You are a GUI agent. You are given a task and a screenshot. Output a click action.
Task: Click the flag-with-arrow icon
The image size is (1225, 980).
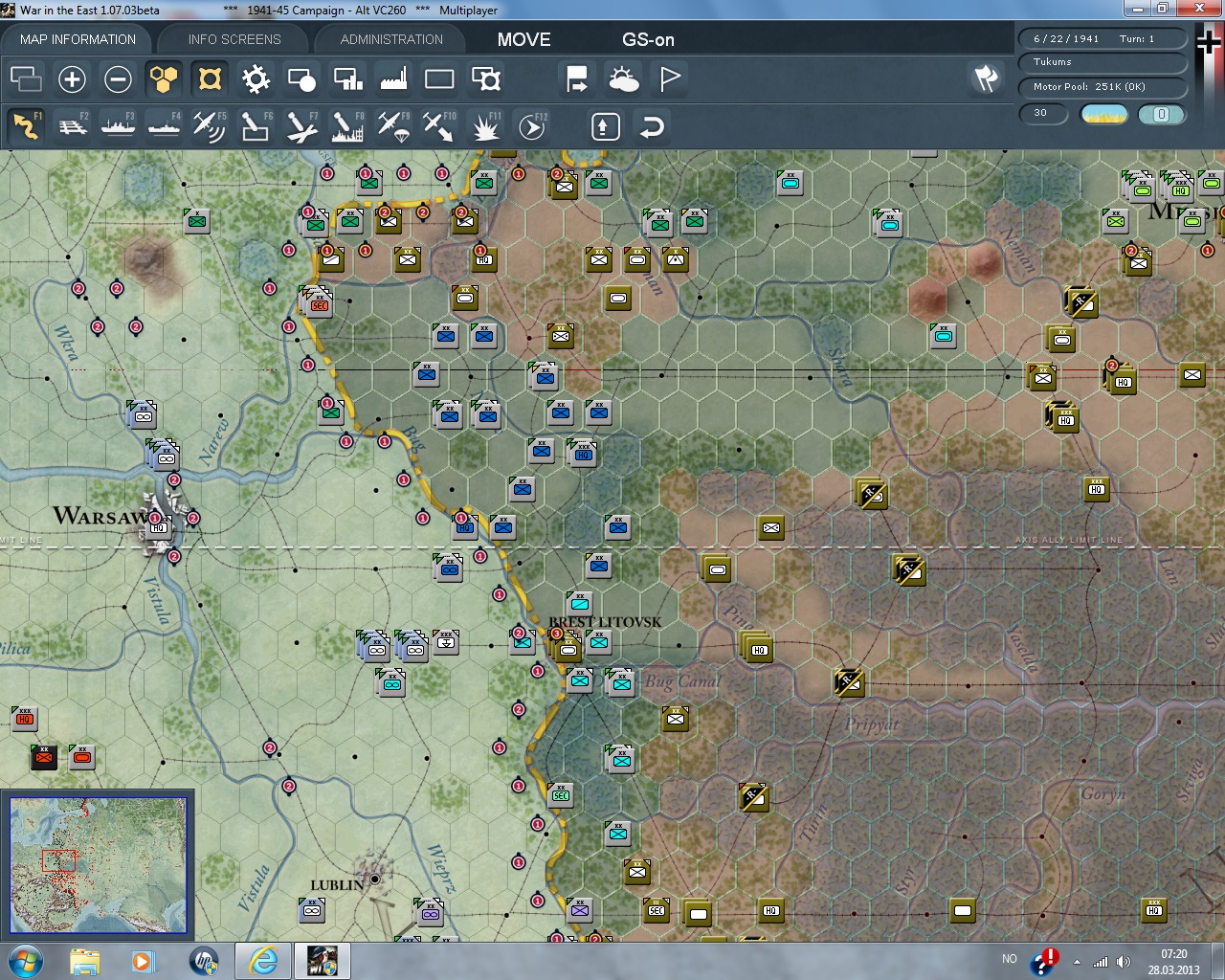coord(577,78)
